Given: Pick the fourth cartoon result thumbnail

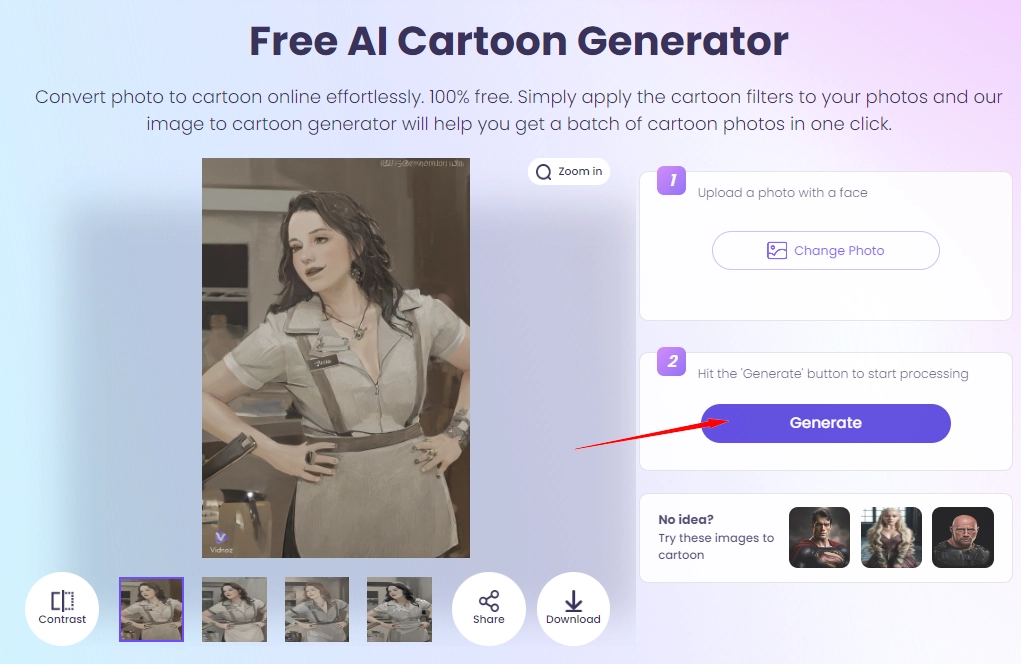Looking at the screenshot, I should pos(399,609).
